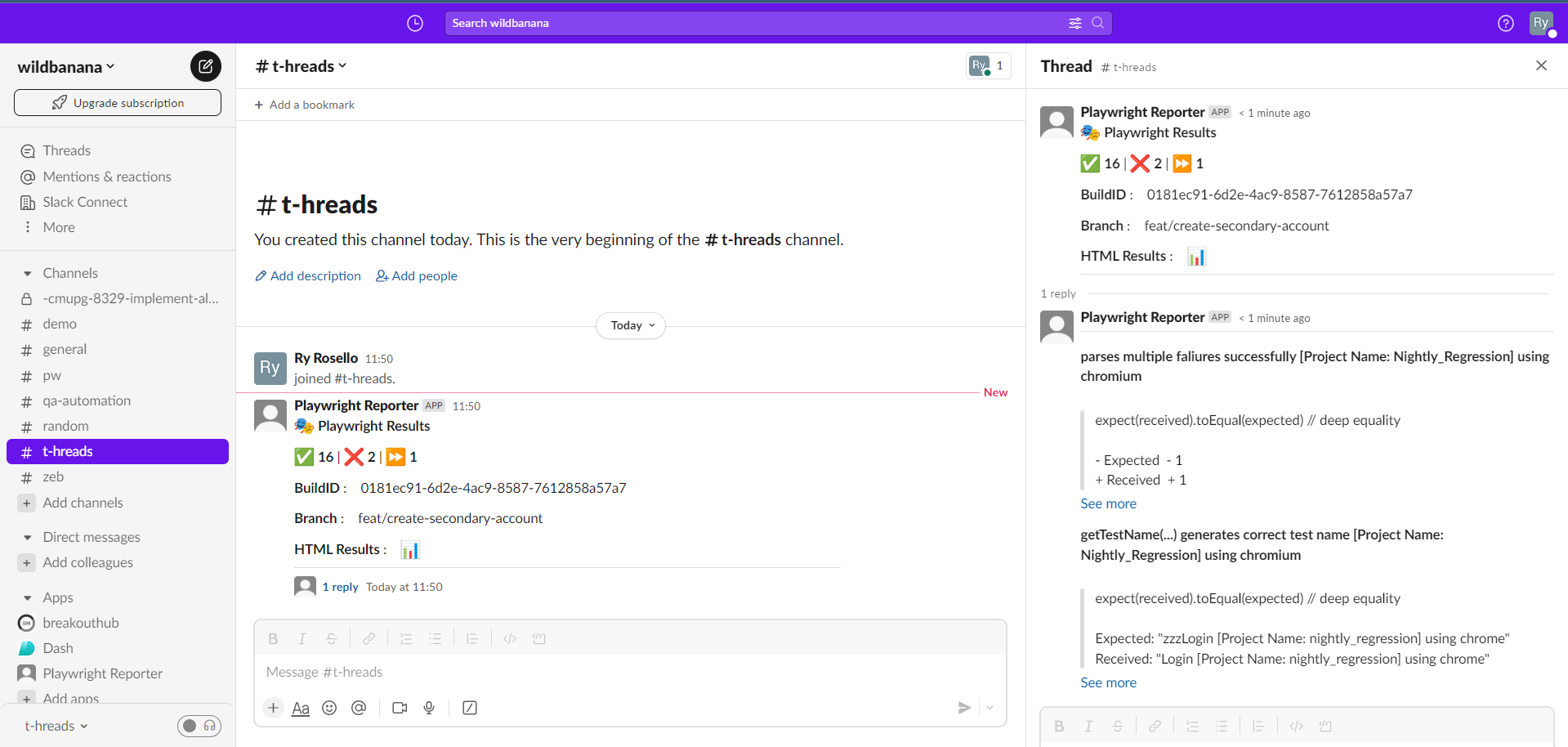The width and height of the screenshot is (1568, 747).
Task: Open the 1 reply thread link
Action: [x=340, y=587]
